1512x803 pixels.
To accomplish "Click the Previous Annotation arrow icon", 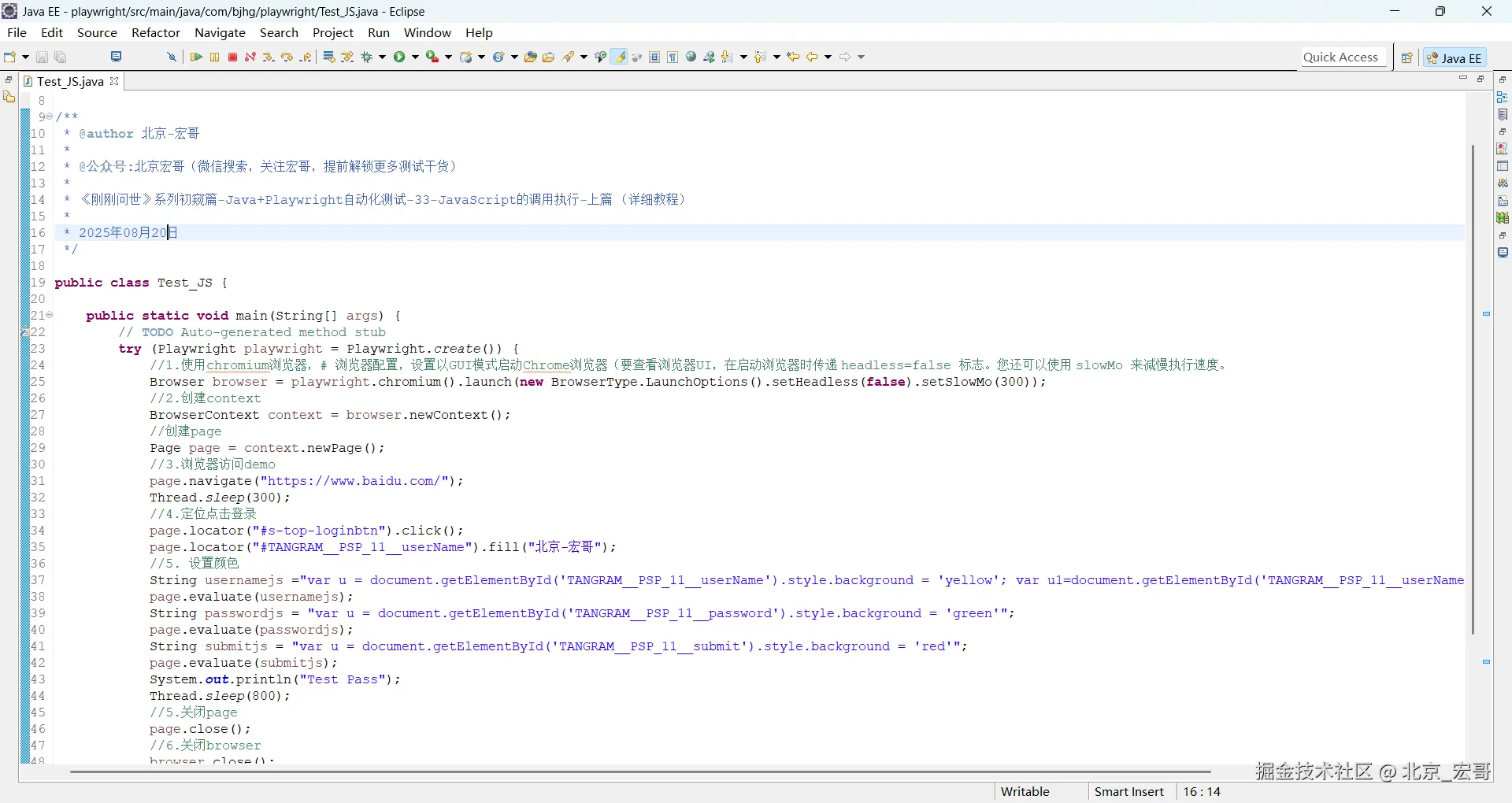I will [x=760, y=57].
